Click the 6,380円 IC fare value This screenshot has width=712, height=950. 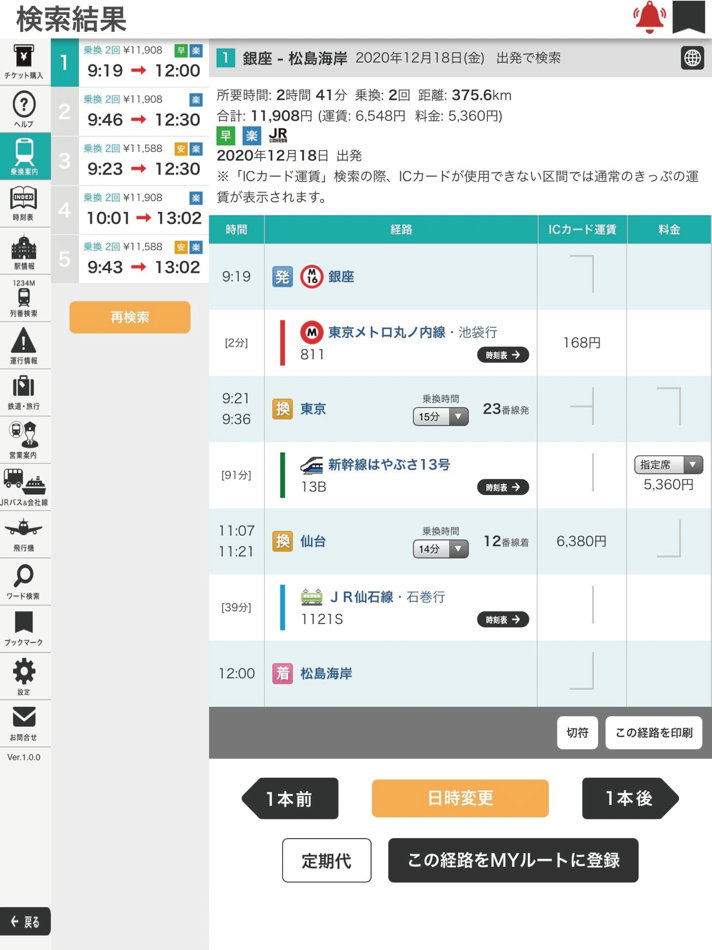[x=582, y=541]
